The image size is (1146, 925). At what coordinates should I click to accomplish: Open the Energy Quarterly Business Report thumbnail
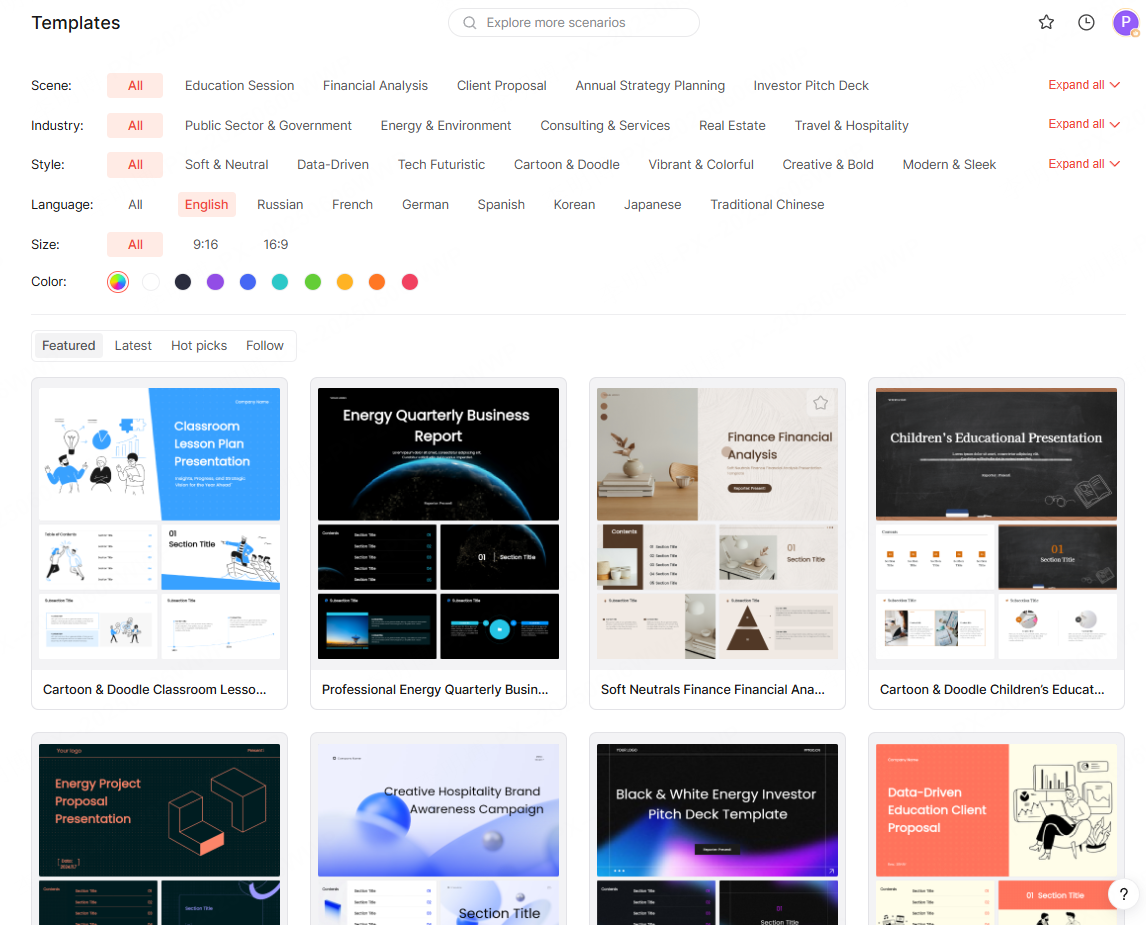point(438,454)
